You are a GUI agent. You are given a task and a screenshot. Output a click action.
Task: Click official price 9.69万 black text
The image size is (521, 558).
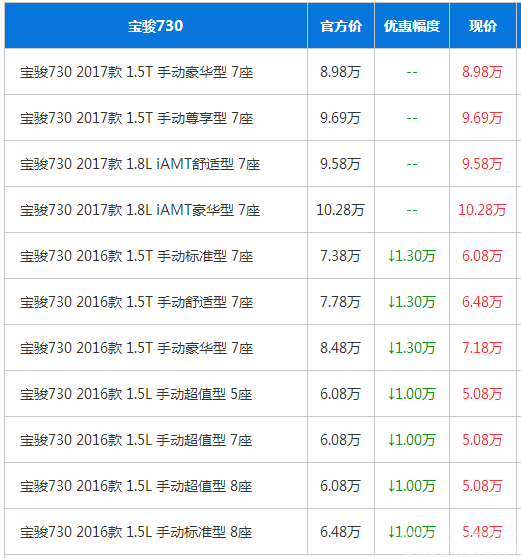point(340,118)
